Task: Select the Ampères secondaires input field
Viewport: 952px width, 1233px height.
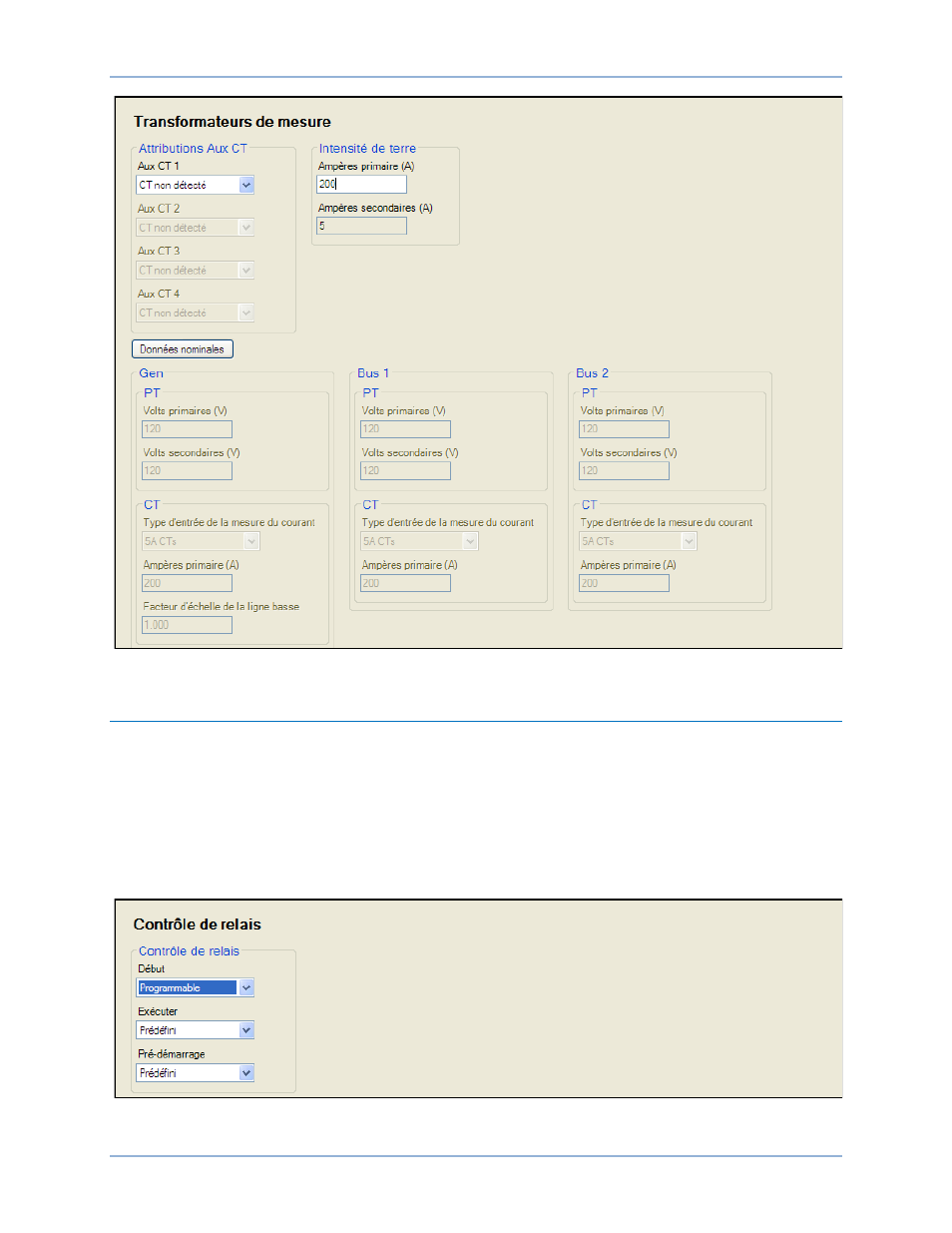Action: tap(361, 227)
